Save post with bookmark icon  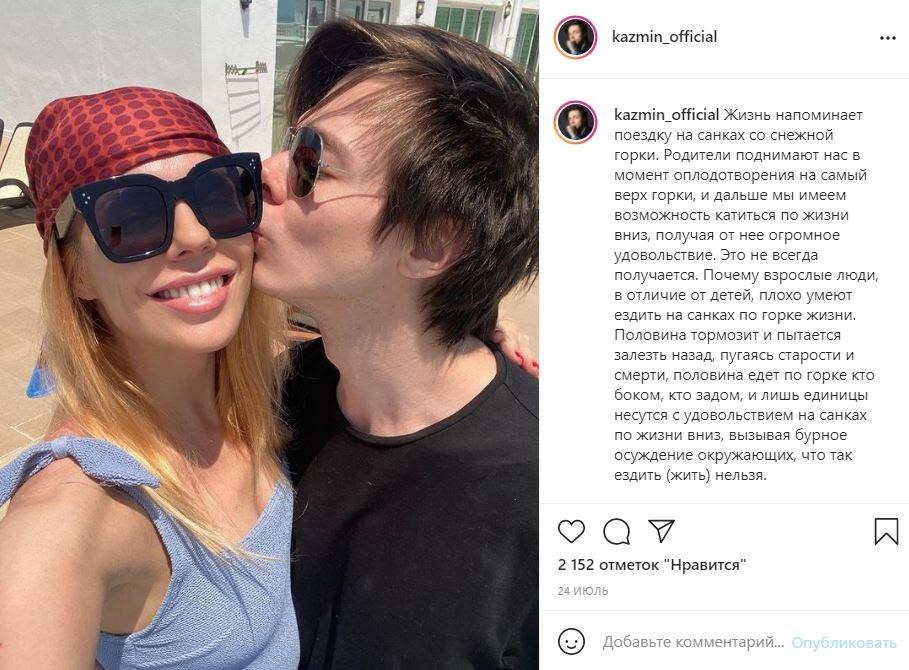pos(886,531)
